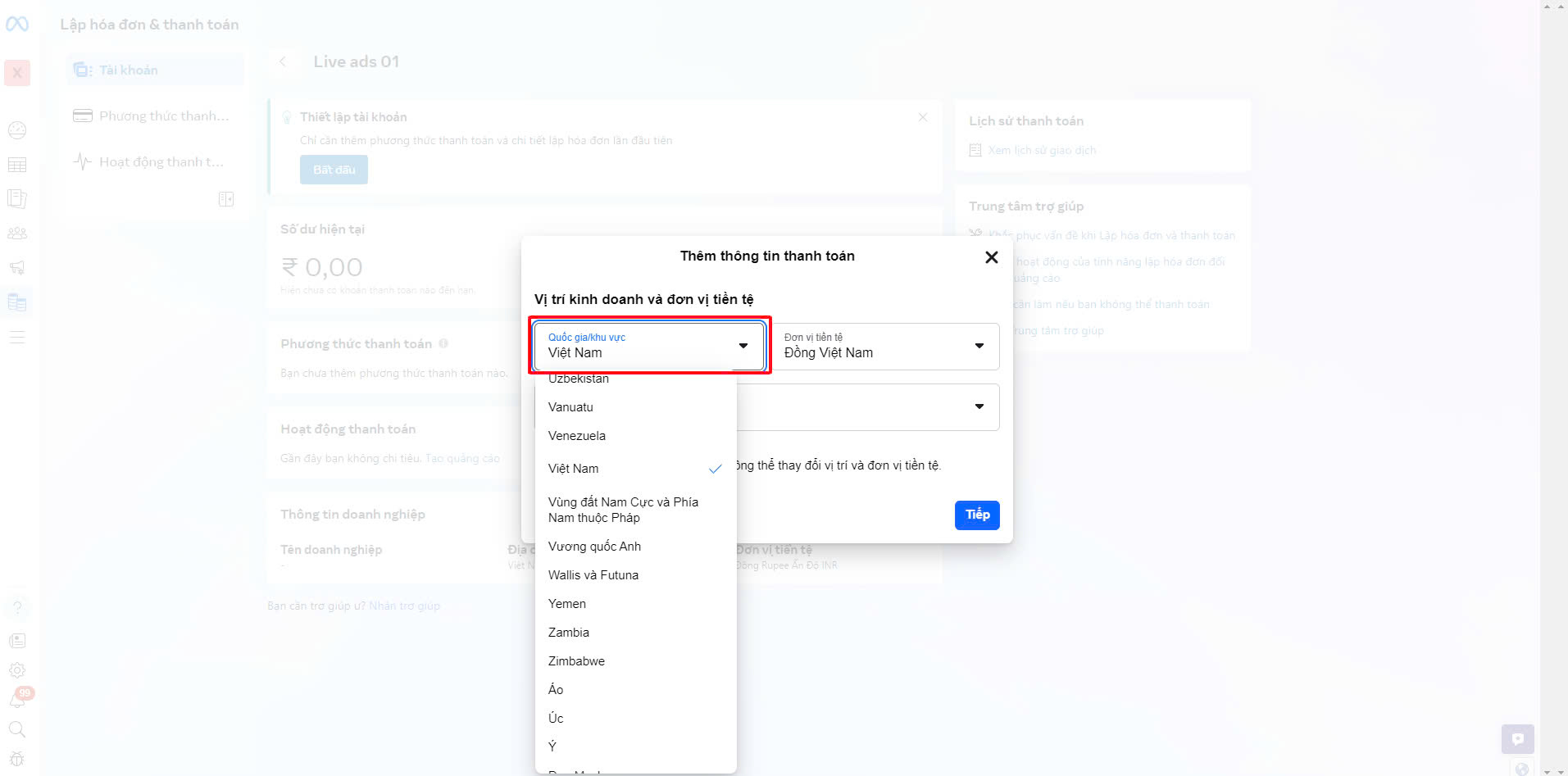Close the Thêm thông tin thanh toán dialog

pos(991,257)
